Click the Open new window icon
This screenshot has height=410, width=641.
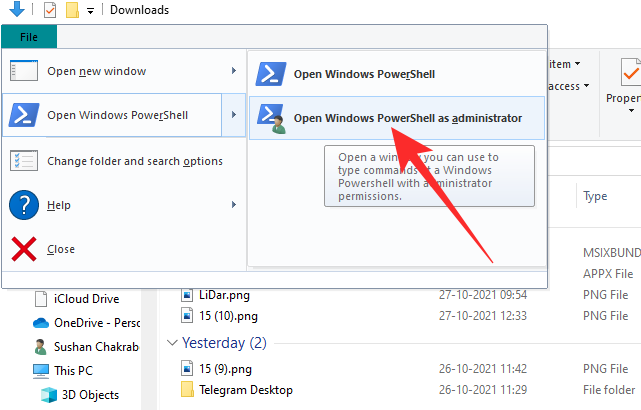(x=24, y=71)
